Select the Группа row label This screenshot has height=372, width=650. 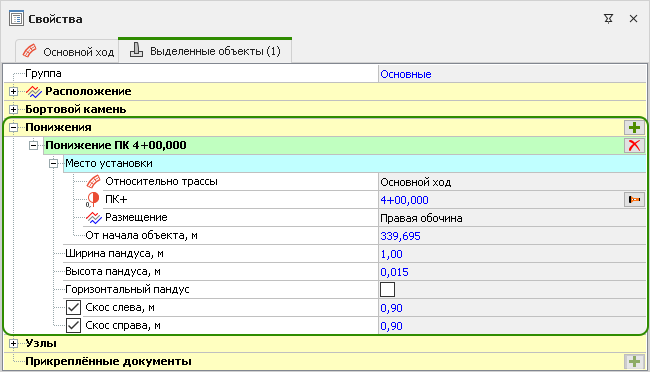coord(43,73)
